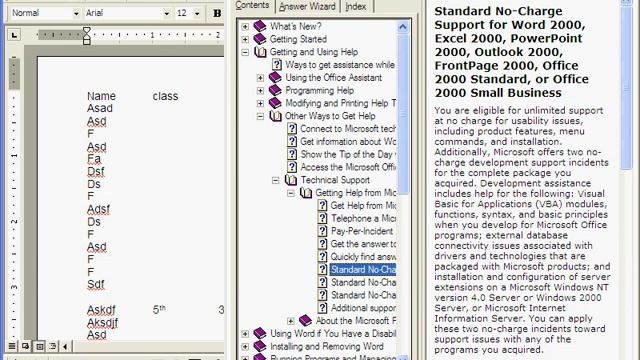Click topic icon for Telephone a Microsoft
The width and height of the screenshot is (640, 360).
322,218
